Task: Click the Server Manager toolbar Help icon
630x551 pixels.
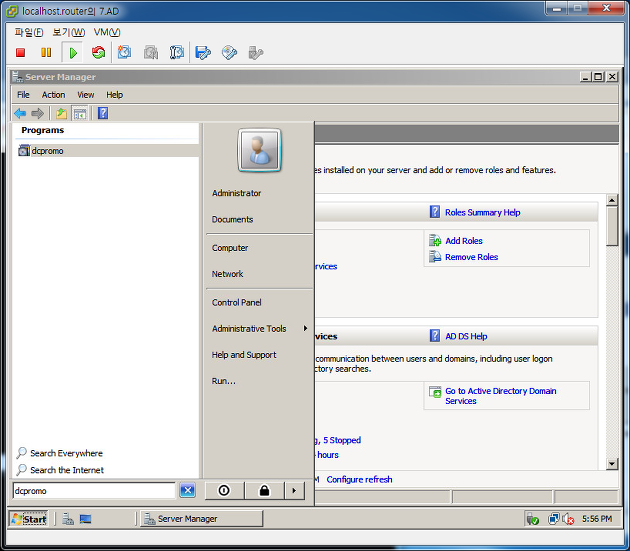Action: [x=103, y=113]
